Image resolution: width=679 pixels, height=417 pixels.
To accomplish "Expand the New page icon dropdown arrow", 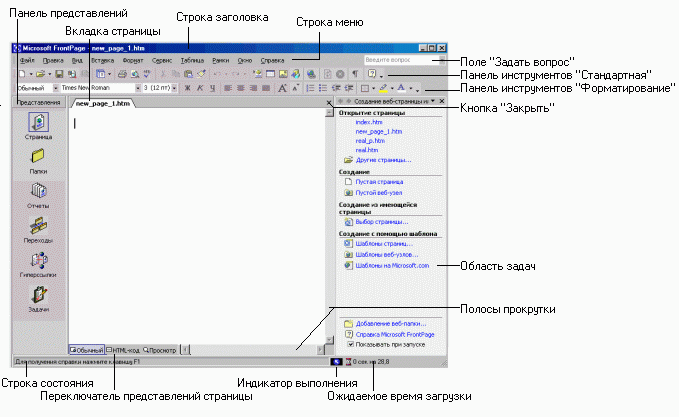I will point(31,74).
